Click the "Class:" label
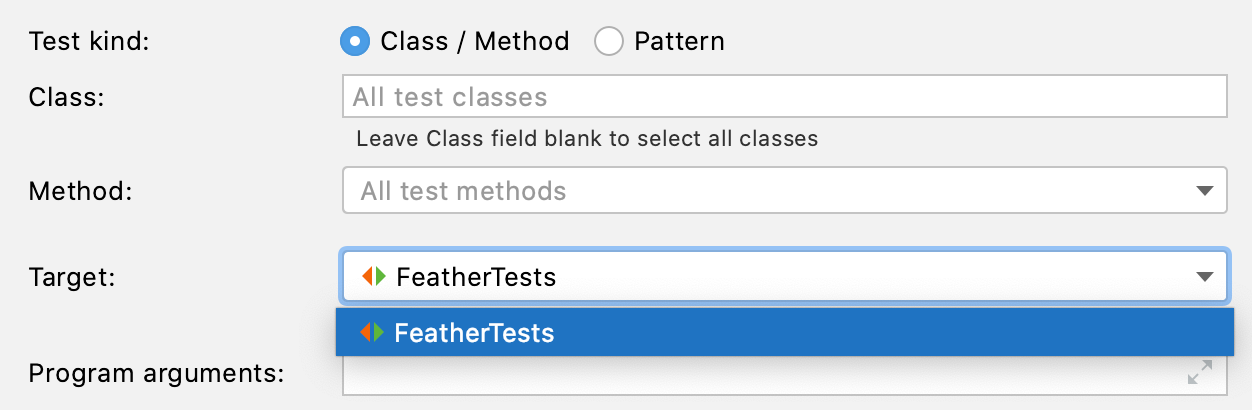 coord(67,97)
